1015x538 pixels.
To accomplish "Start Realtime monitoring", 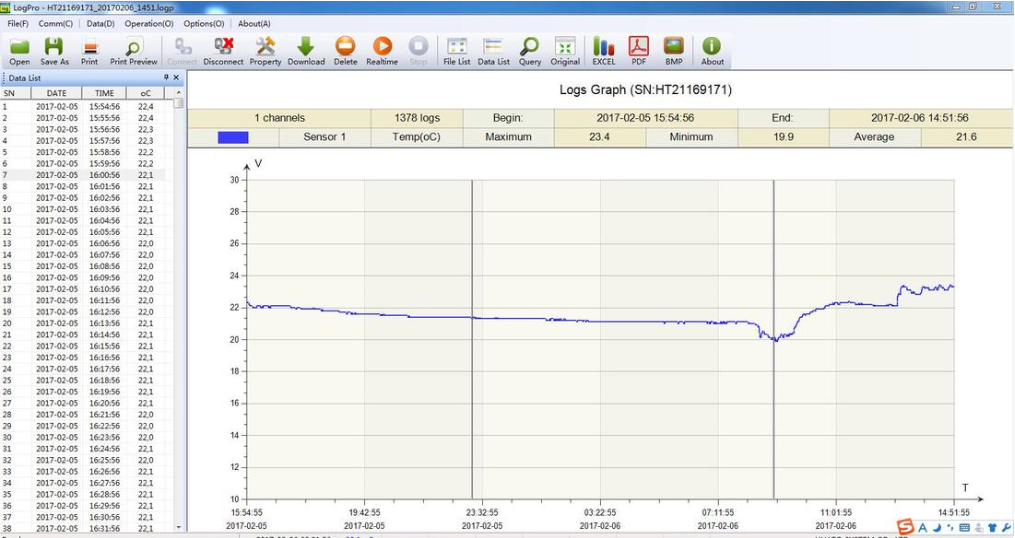I will (382, 50).
